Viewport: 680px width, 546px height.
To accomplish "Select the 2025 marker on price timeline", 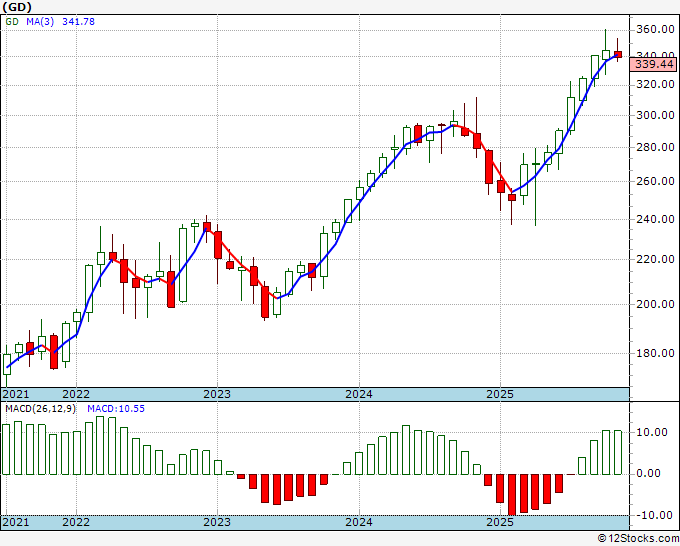I will pyautogui.click(x=500, y=394).
